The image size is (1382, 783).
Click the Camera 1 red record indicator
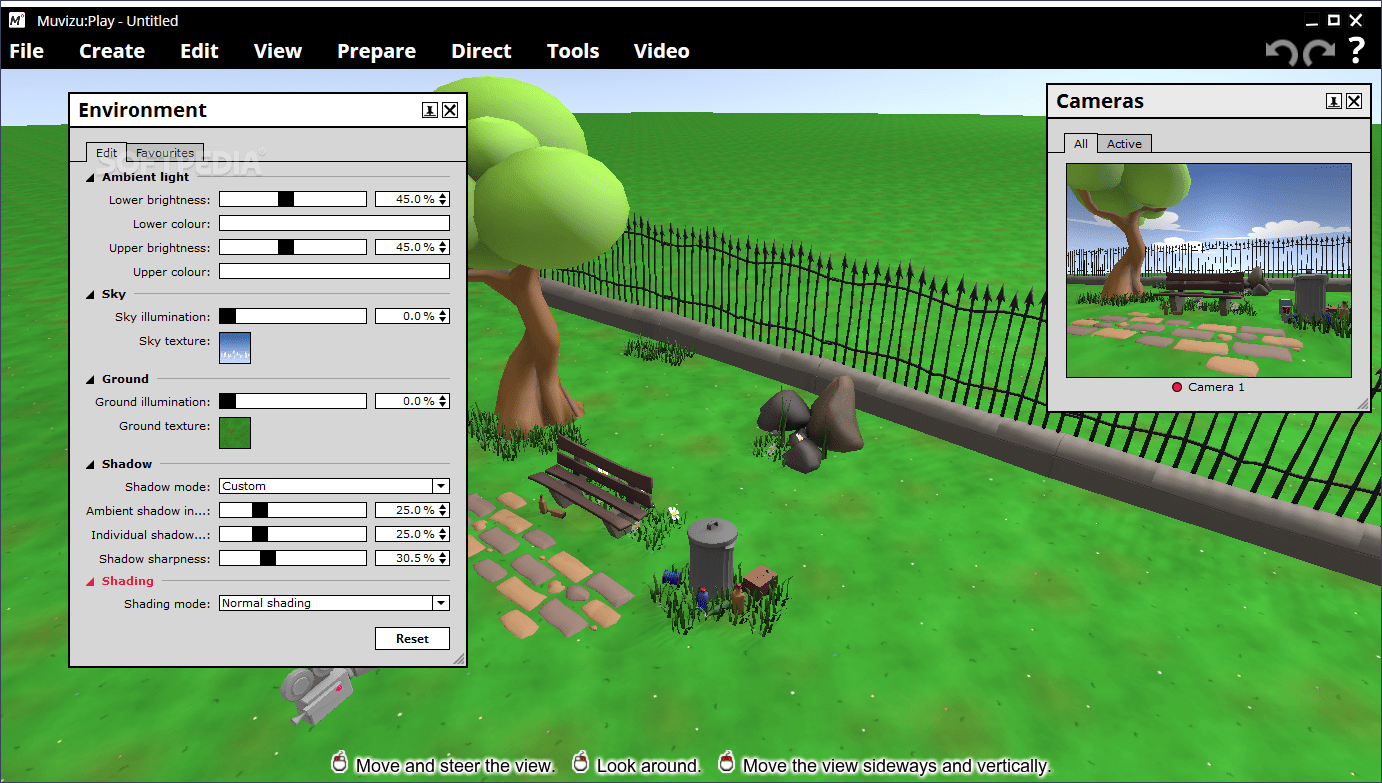[1177, 387]
